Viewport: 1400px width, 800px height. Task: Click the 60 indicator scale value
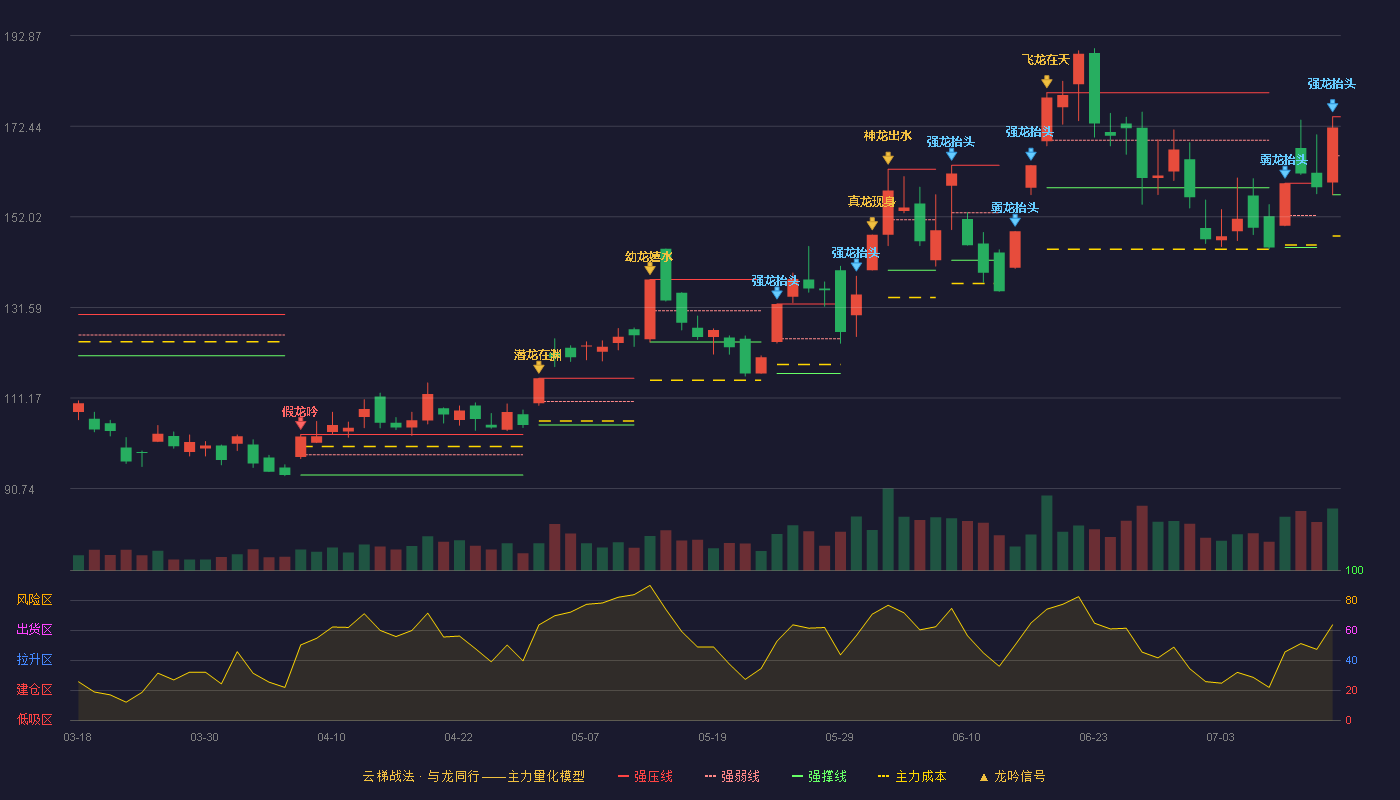[1351, 631]
